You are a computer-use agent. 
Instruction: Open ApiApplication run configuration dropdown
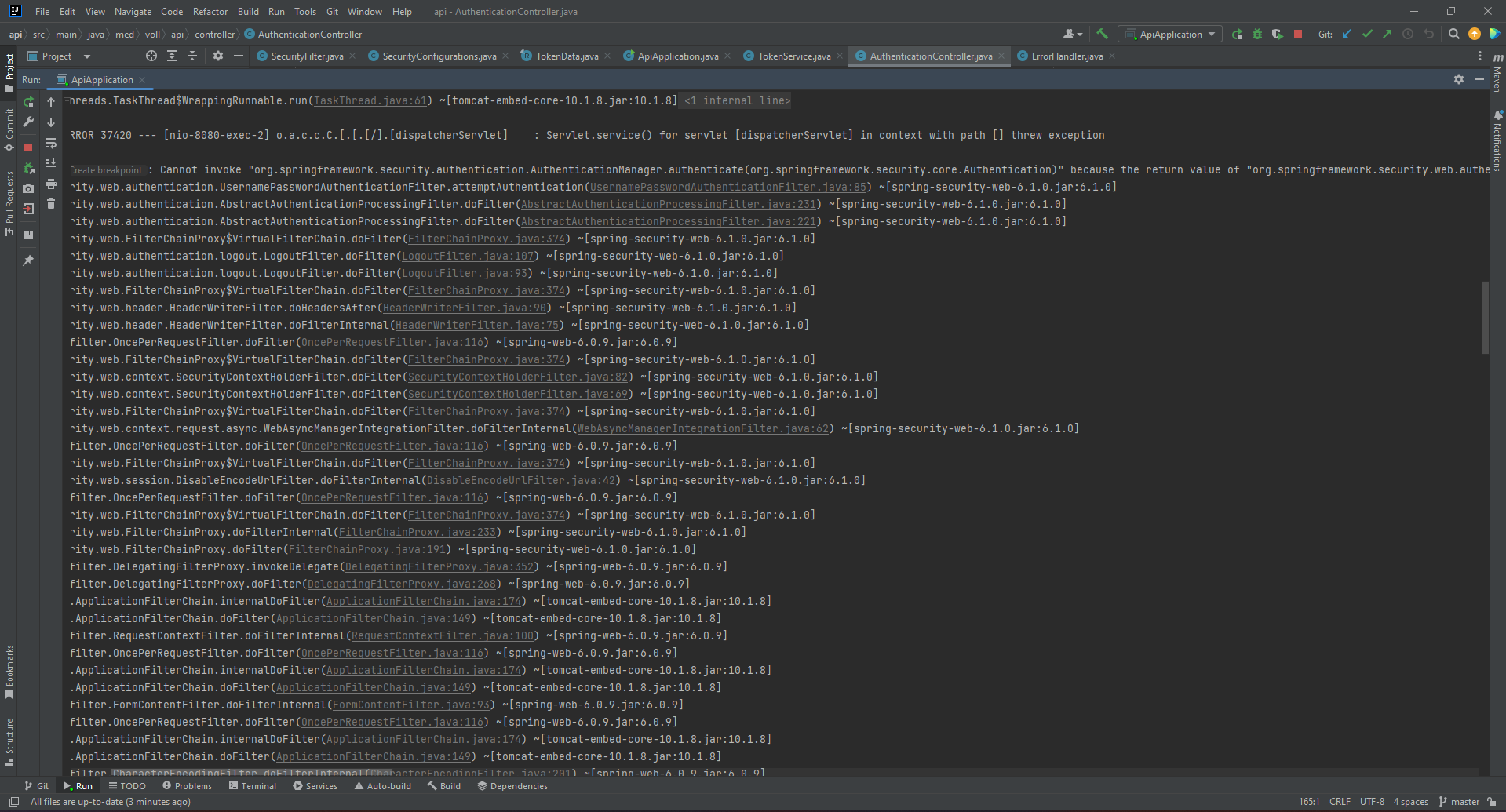1169,34
